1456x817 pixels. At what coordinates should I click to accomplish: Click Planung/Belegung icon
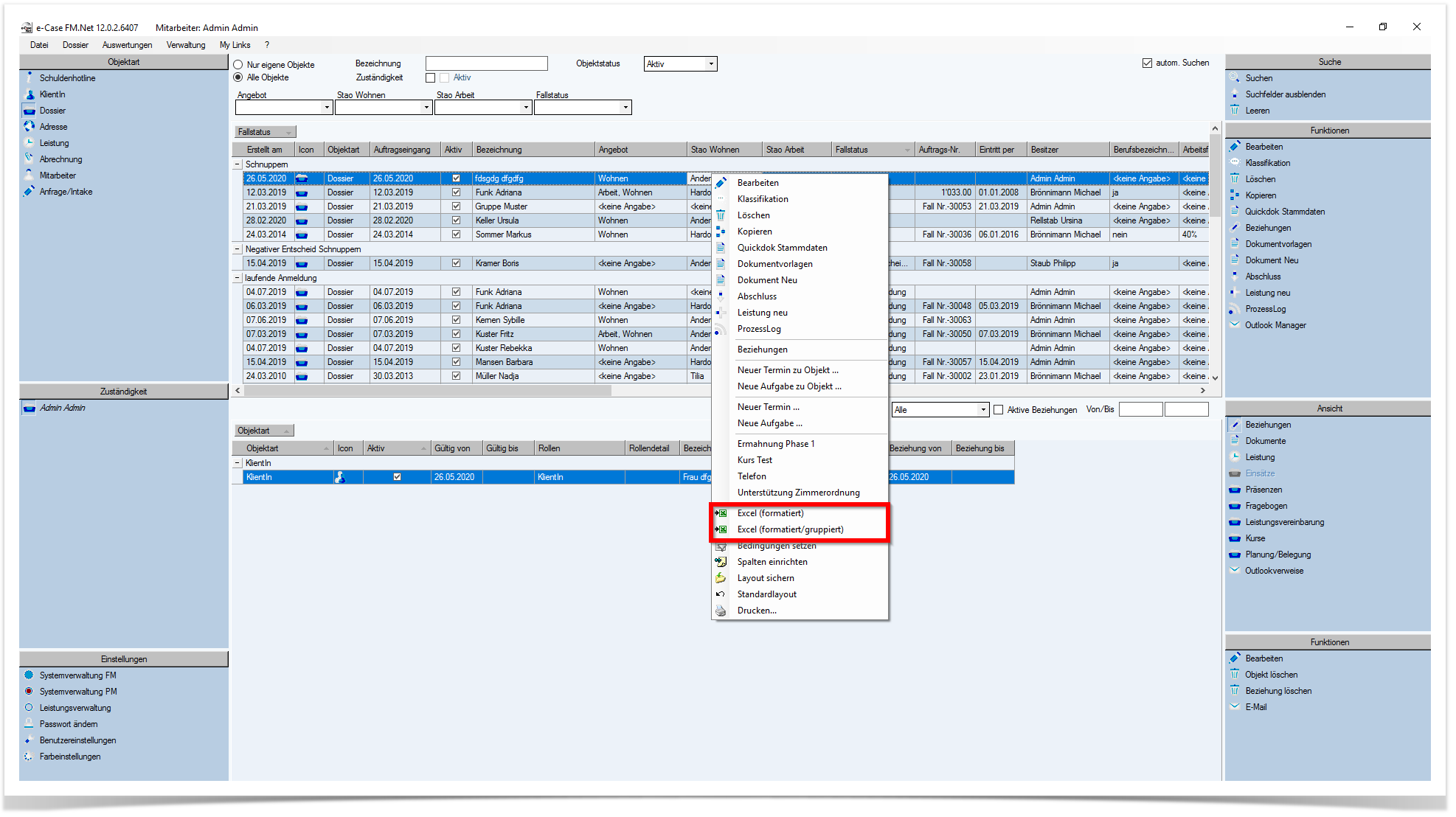(x=1235, y=554)
